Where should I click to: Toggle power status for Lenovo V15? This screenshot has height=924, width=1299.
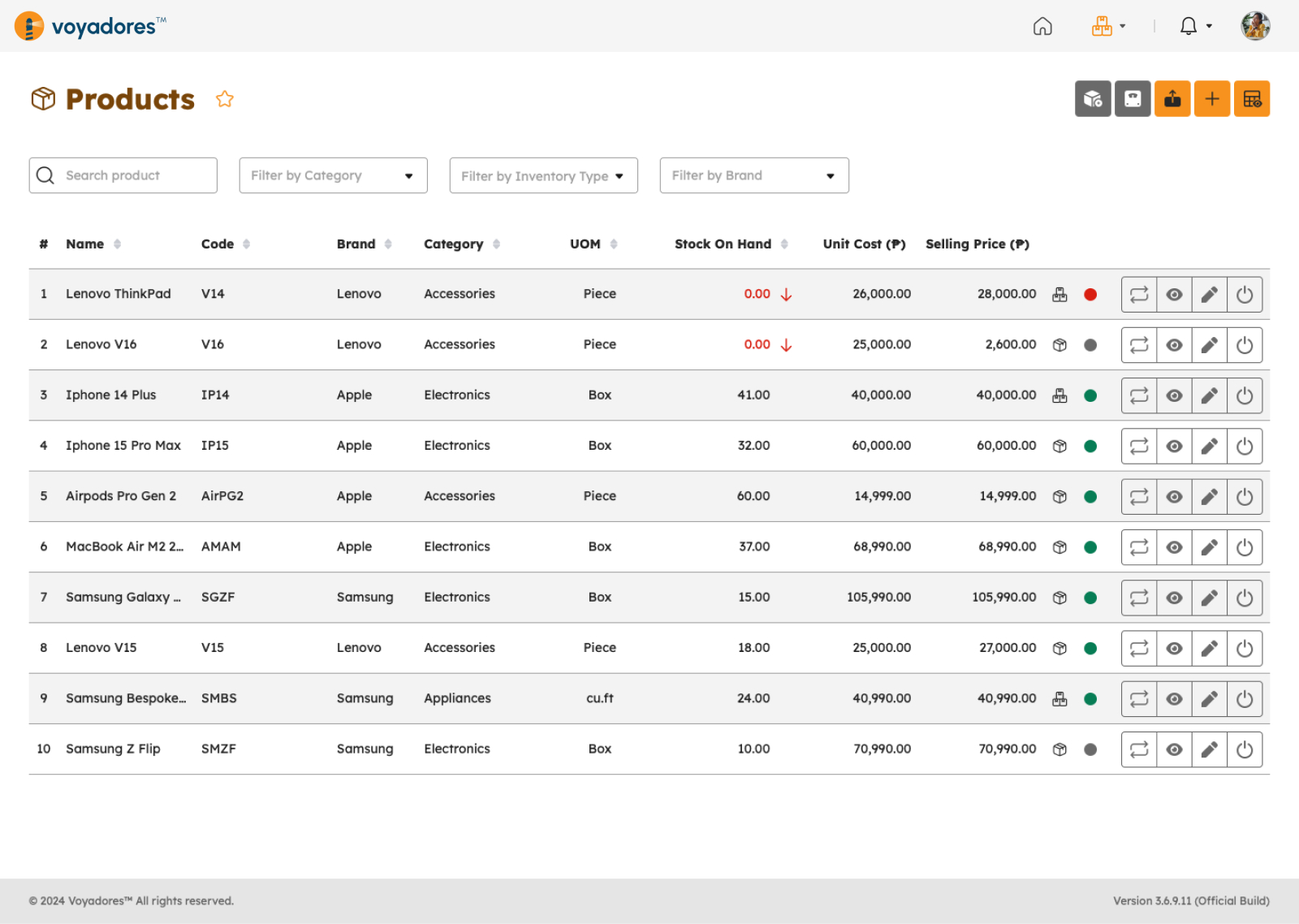coord(1245,648)
